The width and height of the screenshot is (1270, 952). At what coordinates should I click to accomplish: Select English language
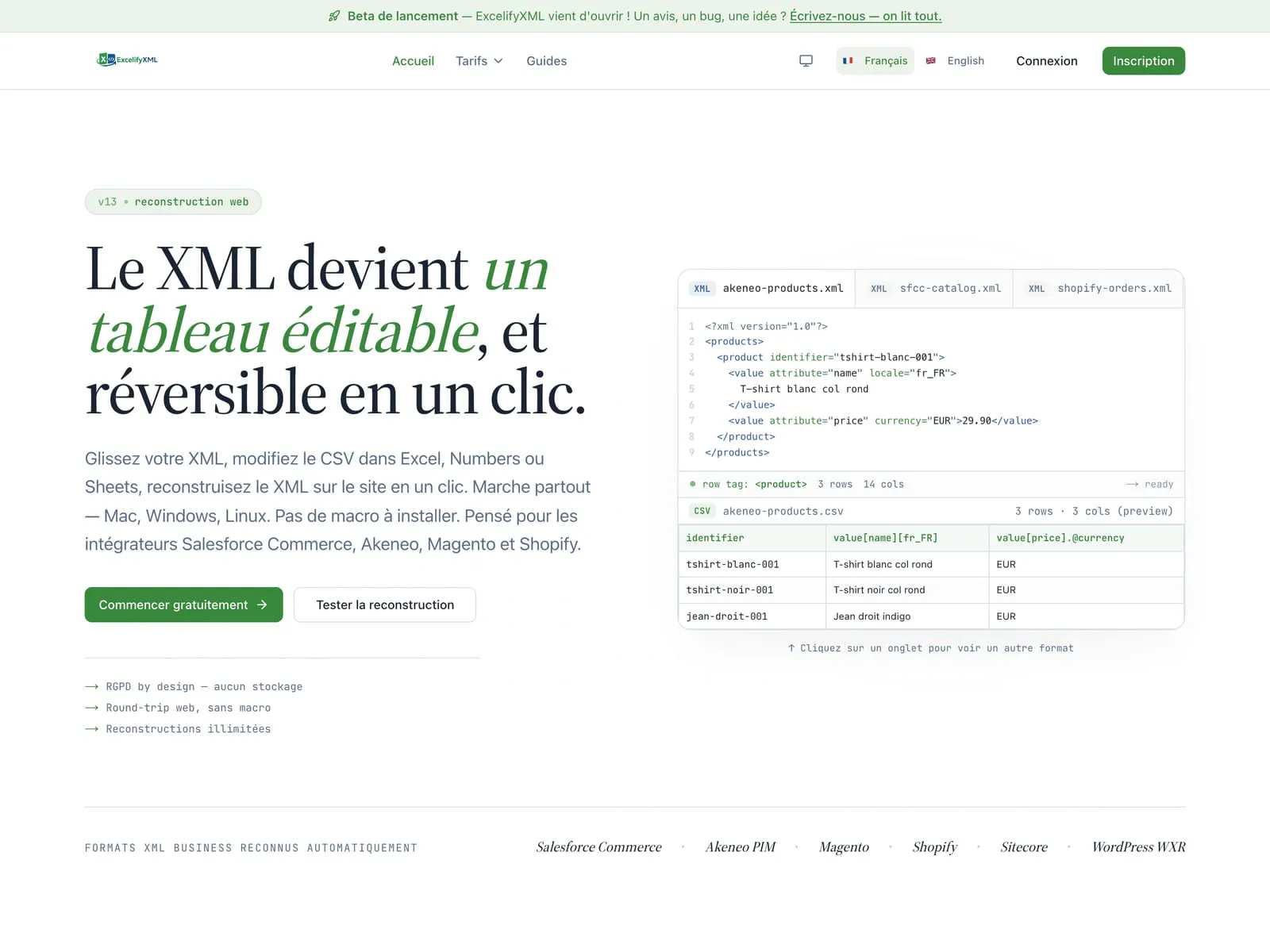pos(955,61)
